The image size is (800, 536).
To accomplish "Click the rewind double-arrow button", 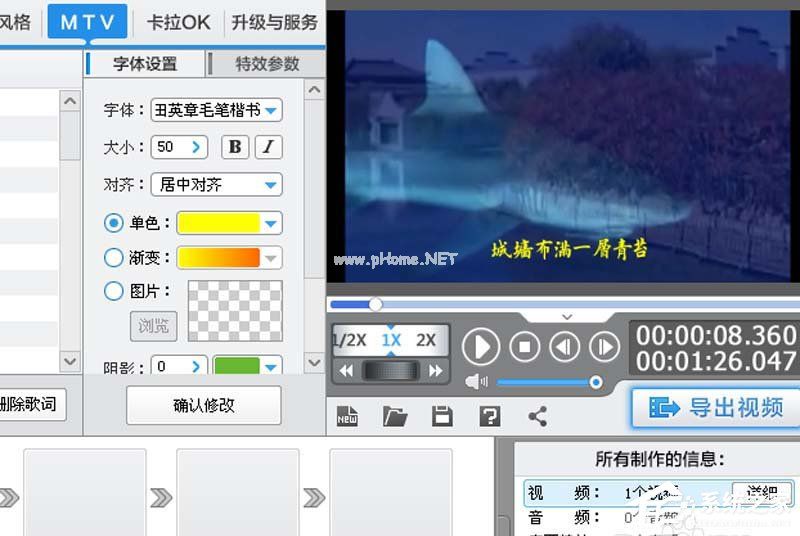I will point(346,370).
